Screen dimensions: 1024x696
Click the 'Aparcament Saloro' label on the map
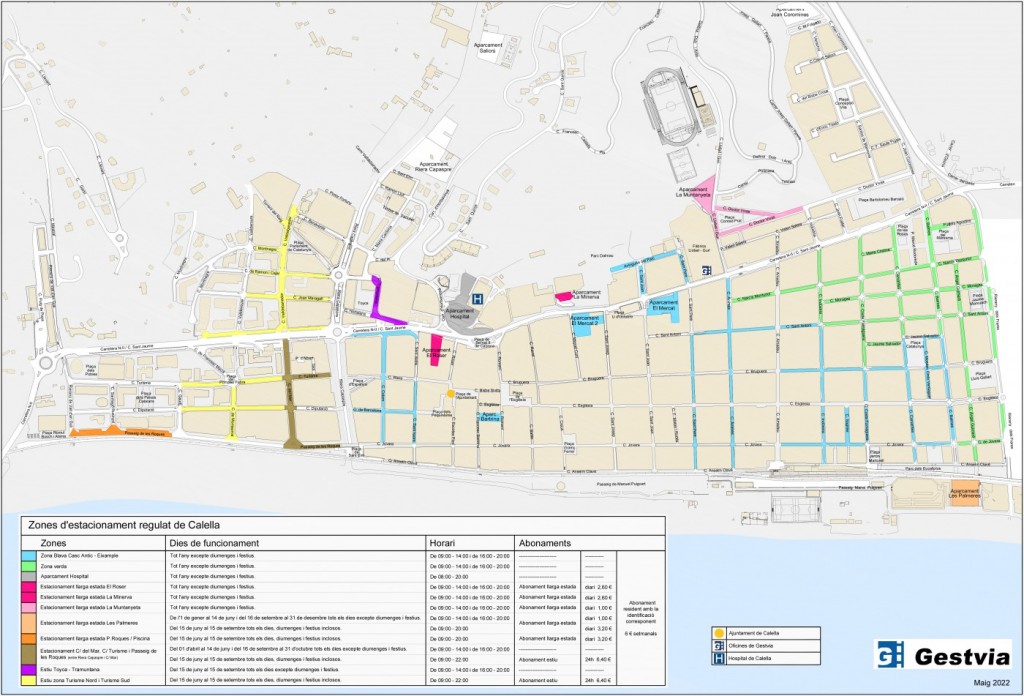pos(489,45)
